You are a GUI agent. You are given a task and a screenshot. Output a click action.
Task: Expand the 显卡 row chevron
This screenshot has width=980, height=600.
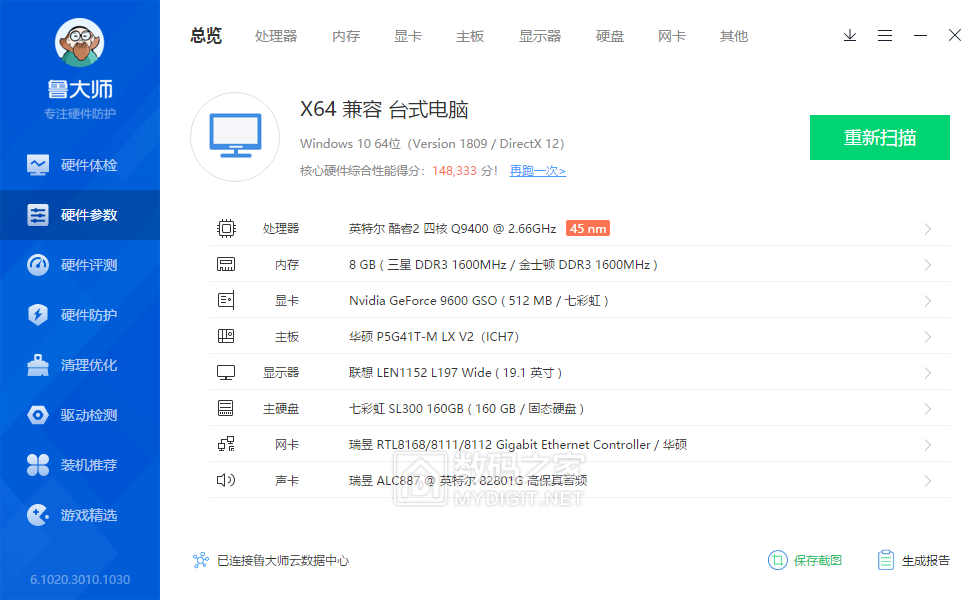[x=928, y=301]
